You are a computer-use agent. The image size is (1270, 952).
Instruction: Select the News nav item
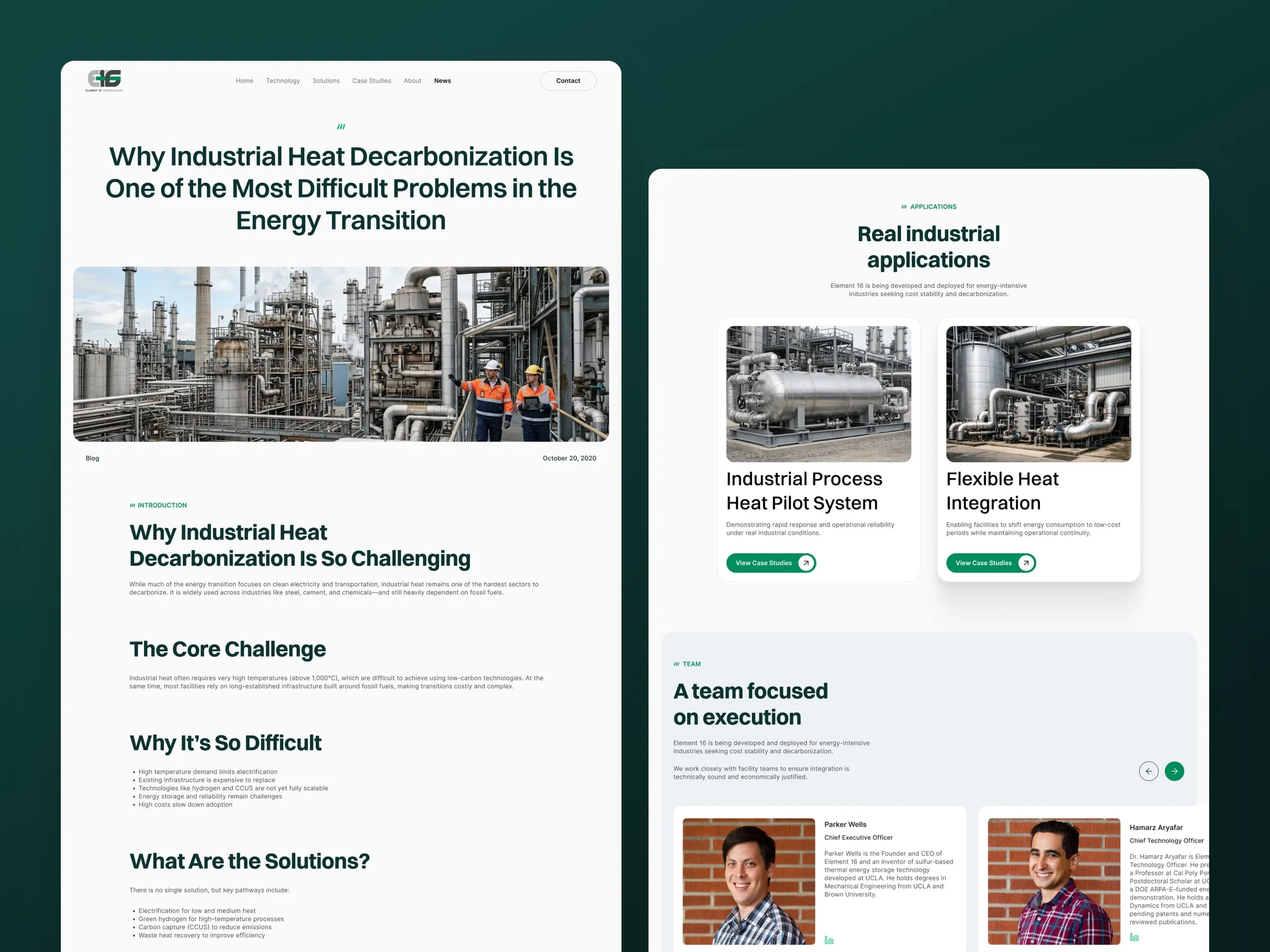pos(442,81)
